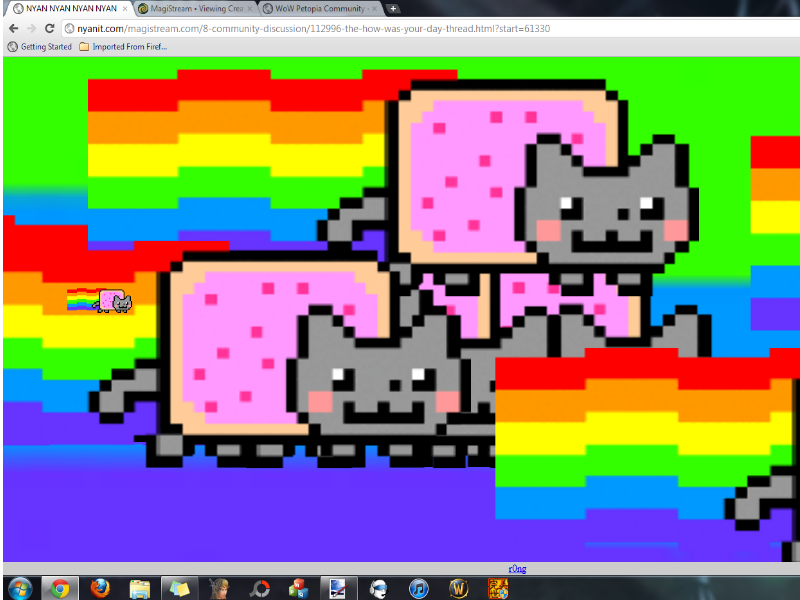Image resolution: width=800 pixels, height=600 pixels.
Task: Open the Getting Started bookmark
Action: coord(40,46)
